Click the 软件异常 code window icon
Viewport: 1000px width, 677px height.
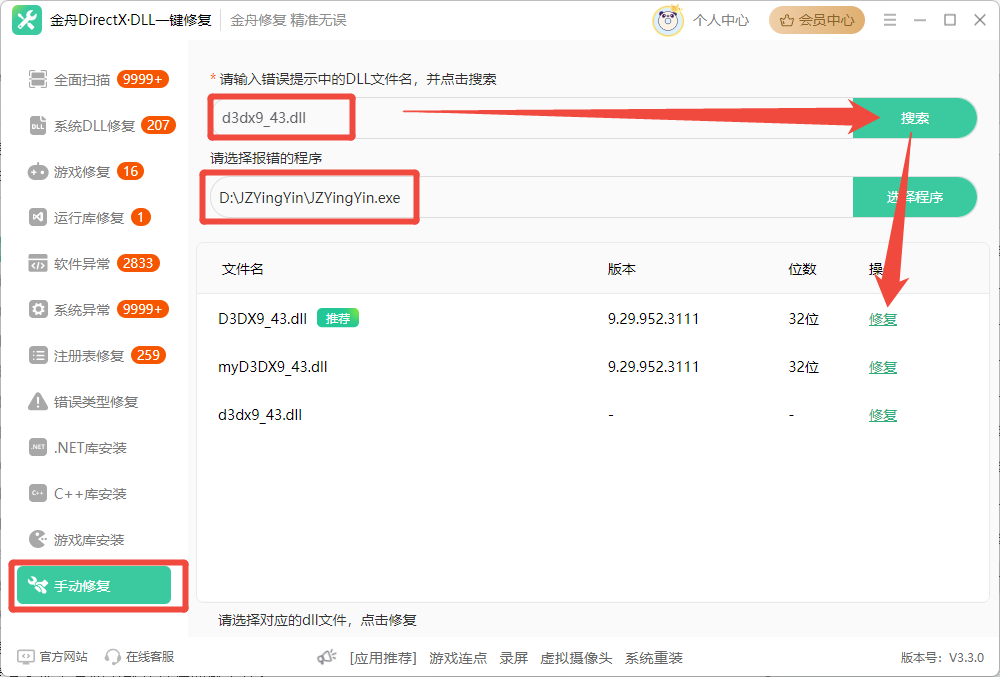click(x=38, y=263)
